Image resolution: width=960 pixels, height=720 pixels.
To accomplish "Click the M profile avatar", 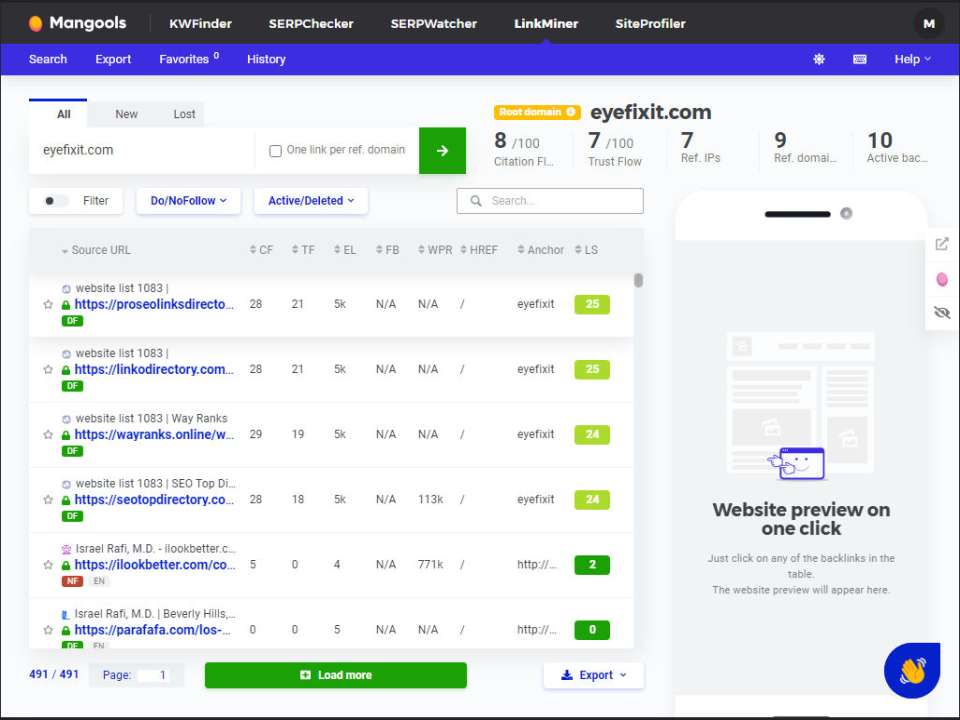I will (x=928, y=23).
